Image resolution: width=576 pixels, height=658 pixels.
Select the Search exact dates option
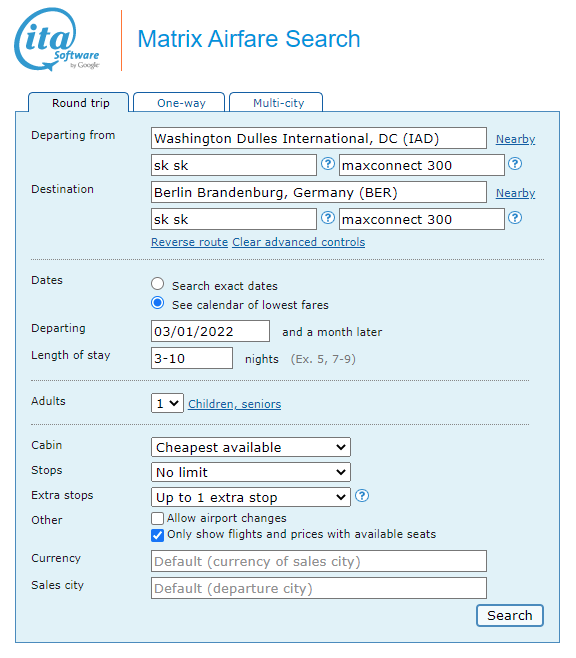click(x=157, y=284)
